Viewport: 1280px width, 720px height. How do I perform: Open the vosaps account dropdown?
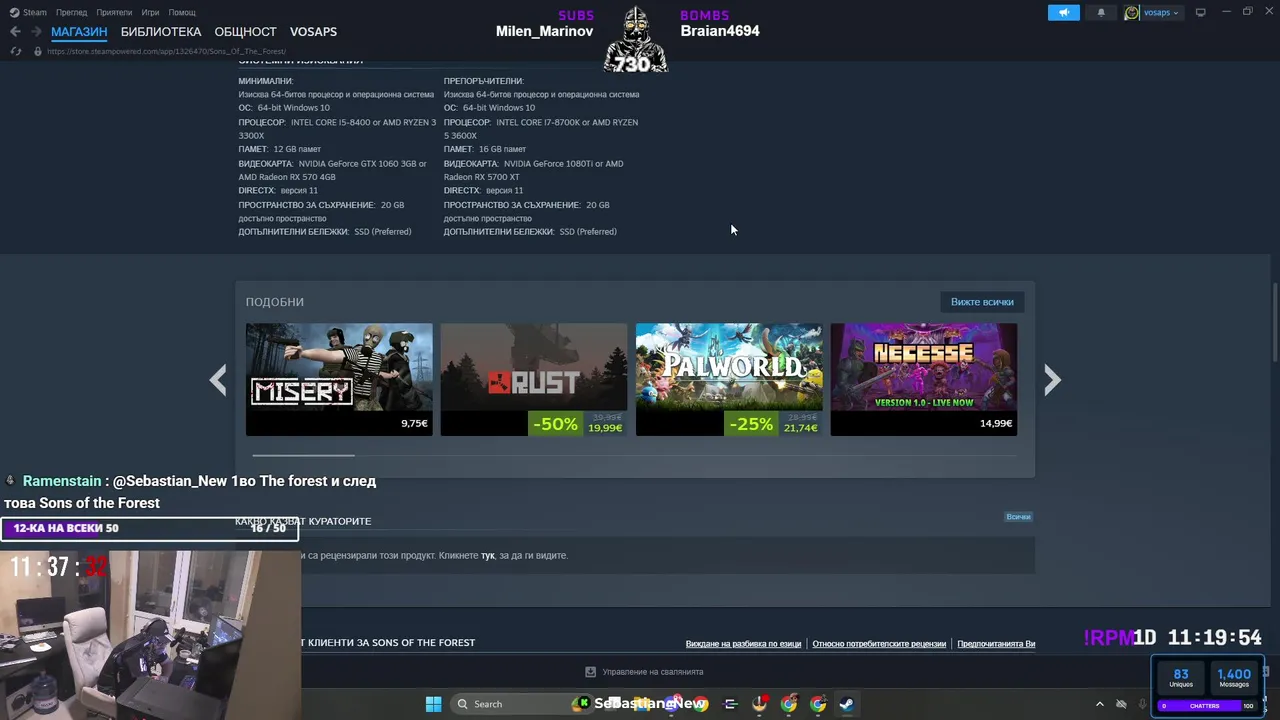pyautogui.click(x=1160, y=12)
